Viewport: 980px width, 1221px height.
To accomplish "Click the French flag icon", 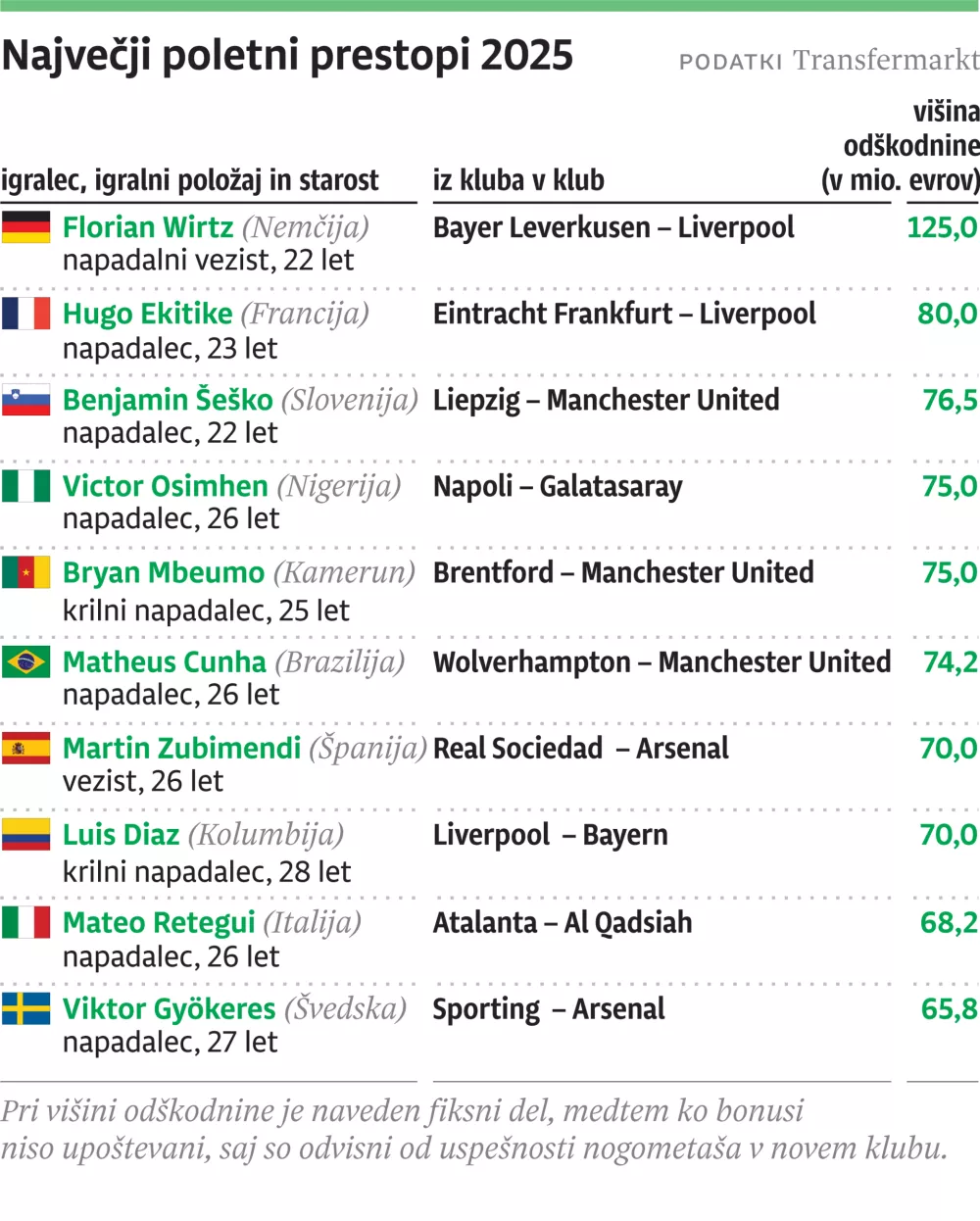I will click(x=25, y=314).
